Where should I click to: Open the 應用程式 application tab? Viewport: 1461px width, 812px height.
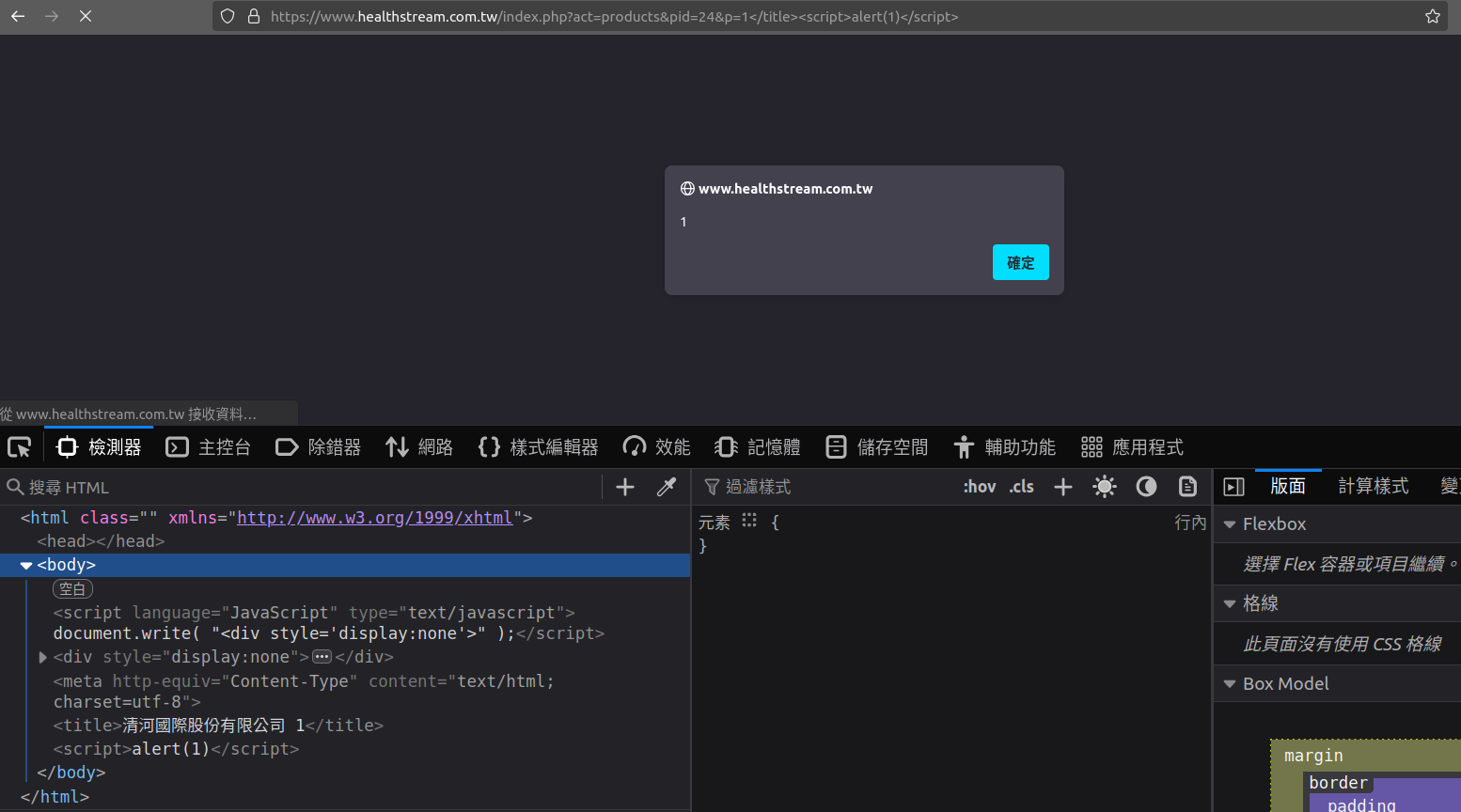1132,447
